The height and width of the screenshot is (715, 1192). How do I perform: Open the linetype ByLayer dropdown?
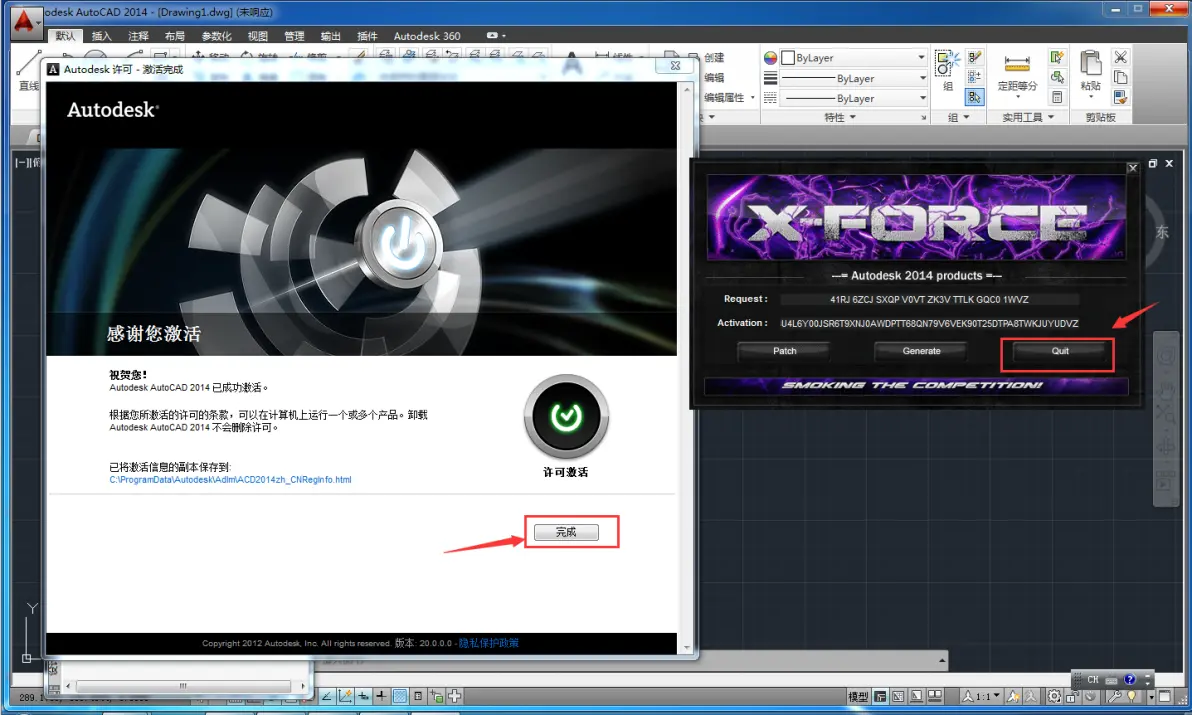click(x=922, y=98)
